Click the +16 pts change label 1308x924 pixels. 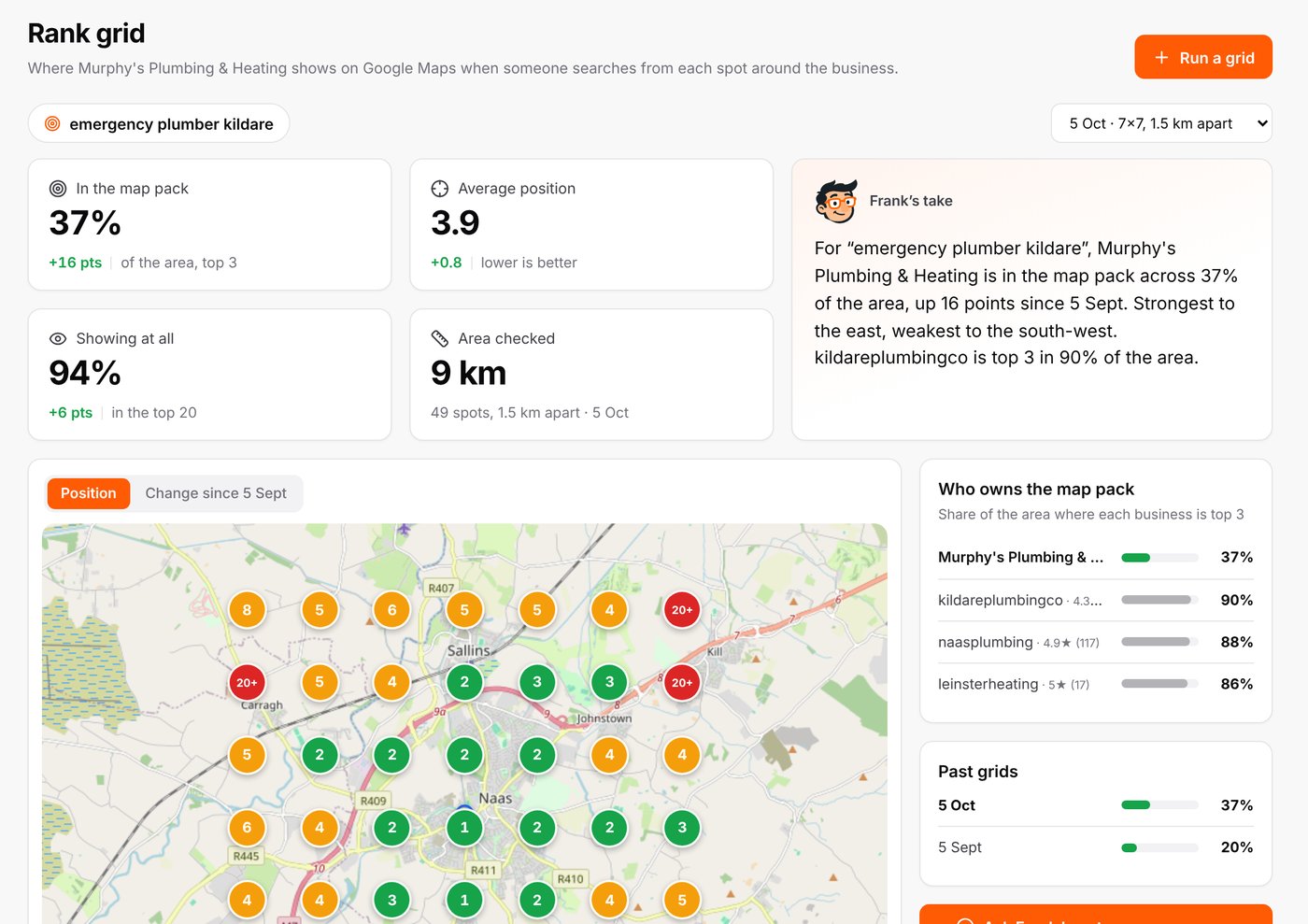click(75, 263)
